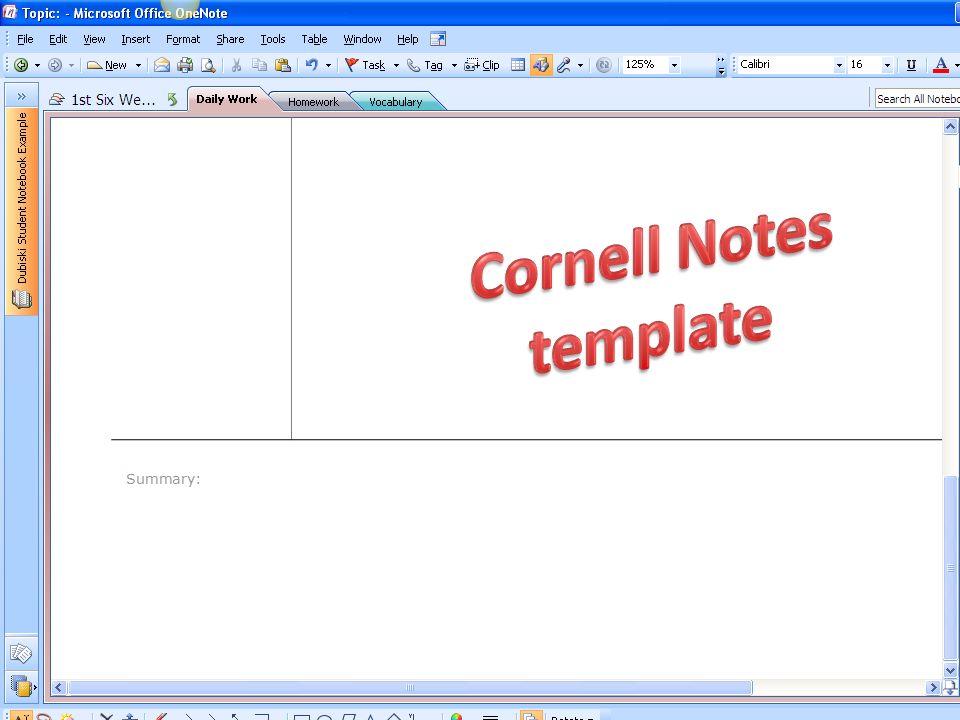960x720 pixels.
Task: Click the scroll left arrow
Action: click(x=59, y=688)
